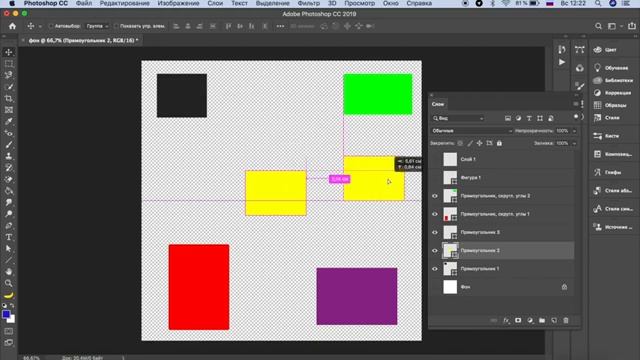
Task: Click the create new layer icon
Action: coord(554,320)
